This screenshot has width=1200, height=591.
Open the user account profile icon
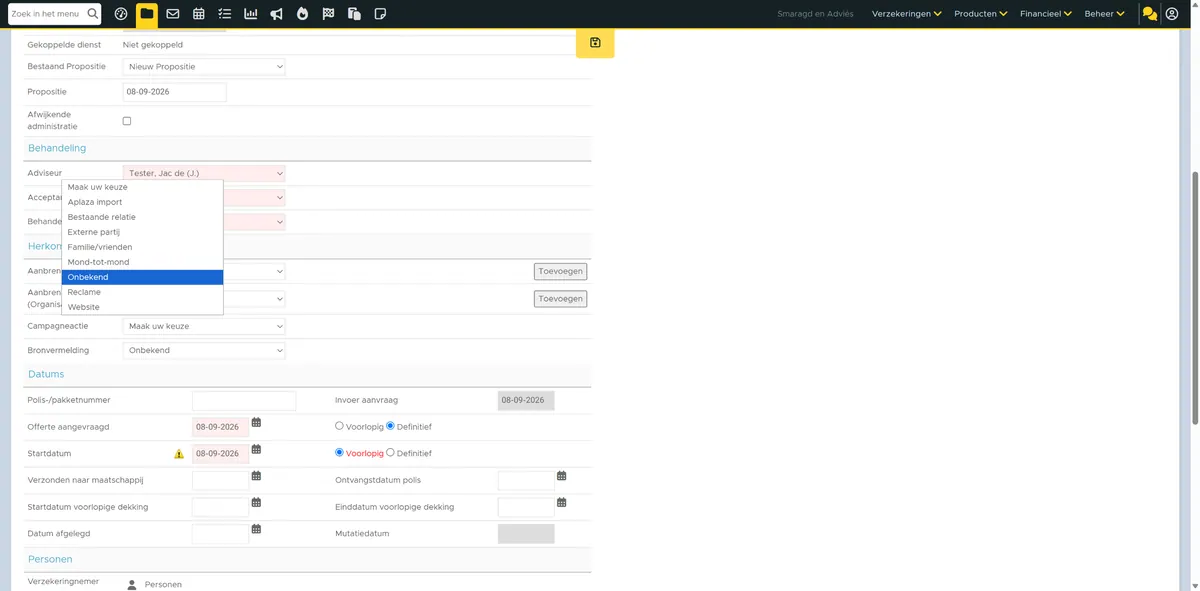pyautogui.click(x=1172, y=14)
